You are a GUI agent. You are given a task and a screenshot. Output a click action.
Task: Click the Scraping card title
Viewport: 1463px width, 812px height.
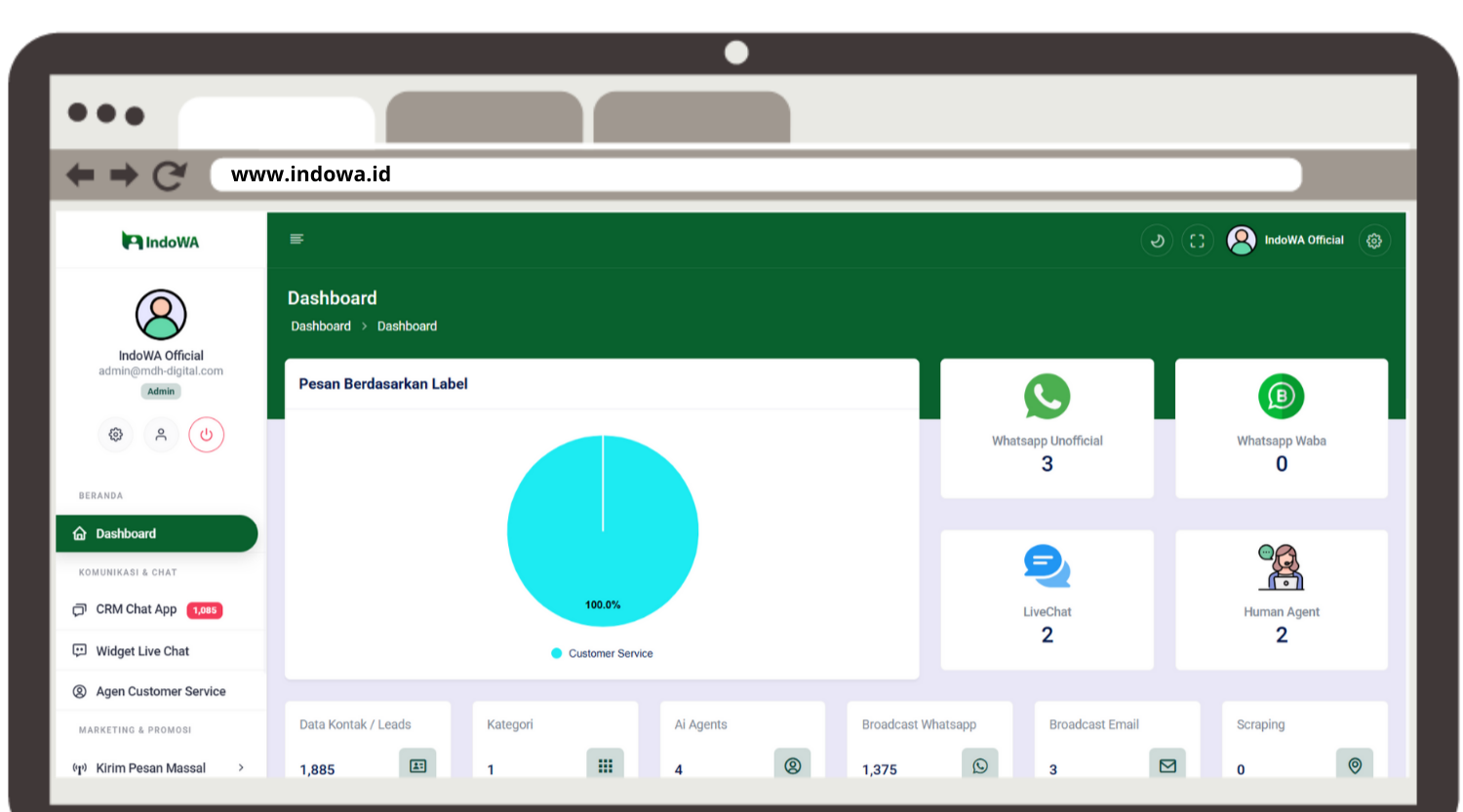point(1260,724)
